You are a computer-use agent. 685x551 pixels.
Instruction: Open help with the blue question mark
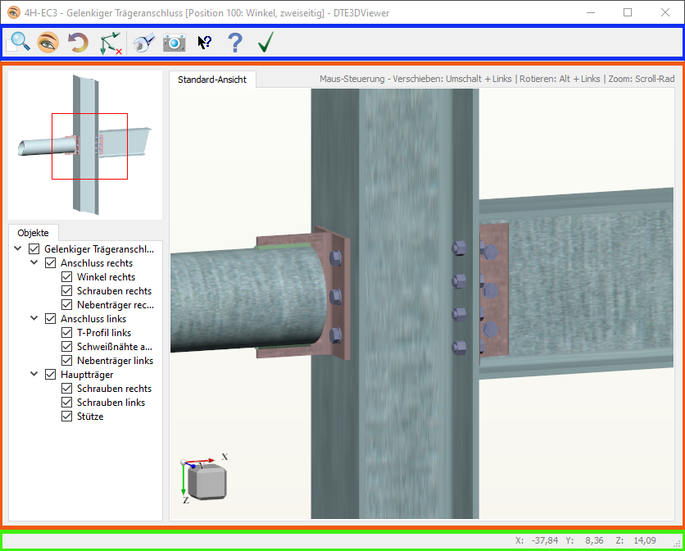235,42
